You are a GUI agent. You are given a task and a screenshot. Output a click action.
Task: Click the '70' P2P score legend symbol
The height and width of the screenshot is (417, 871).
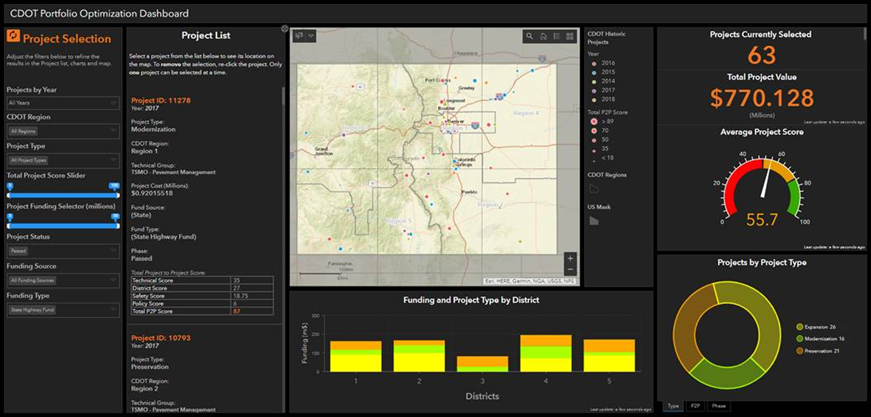click(593, 130)
